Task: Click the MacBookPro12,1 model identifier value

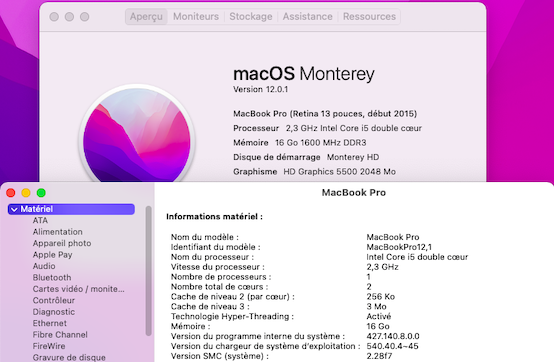Action: click(x=399, y=247)
